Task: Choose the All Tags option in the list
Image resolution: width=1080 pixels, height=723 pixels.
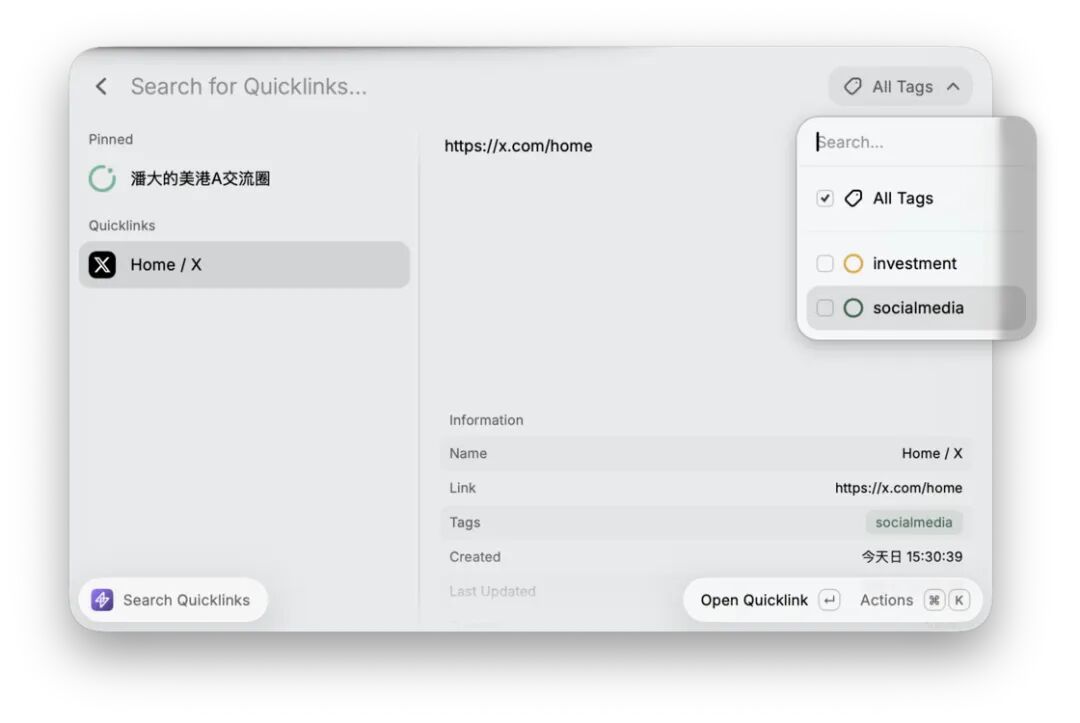Action: point(916,198)
